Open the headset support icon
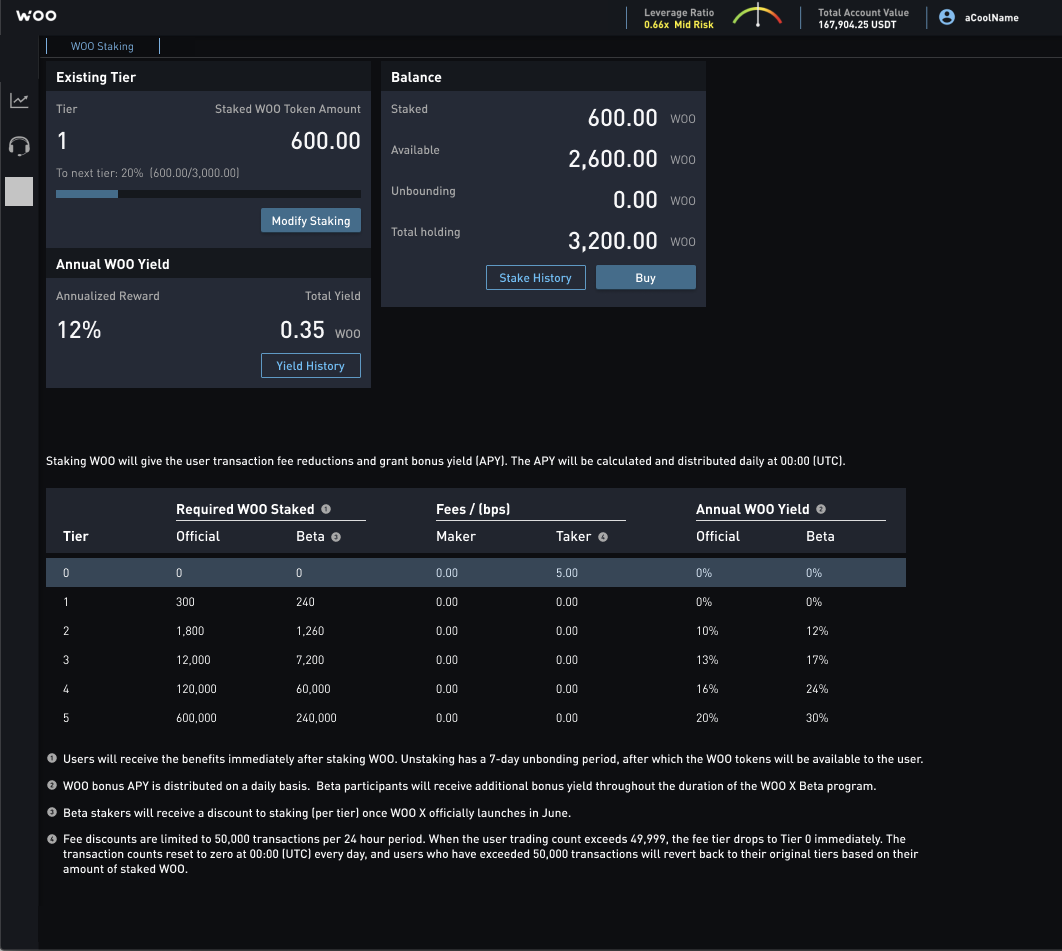Screen dimensions: 1062x951 point(19,146)
